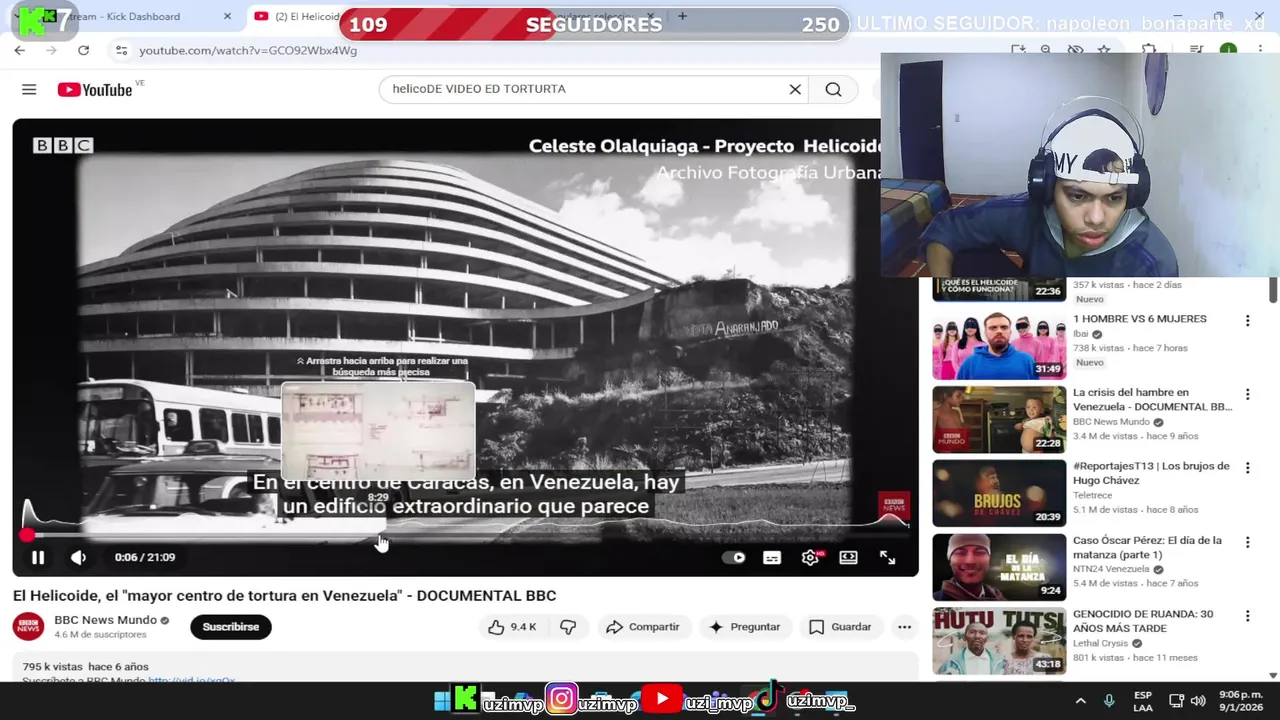
Task: View site information icon in address bar
Action: tap(121, 50)
